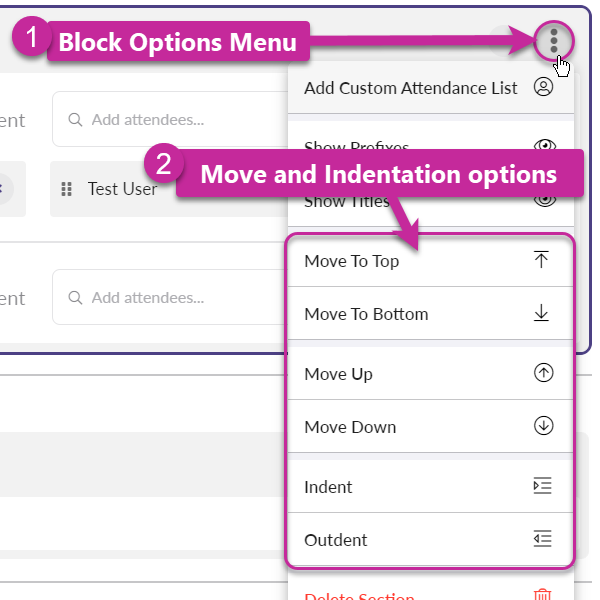Choose Move To Top from menu
The image size is (600, 600).
point(352,261)
